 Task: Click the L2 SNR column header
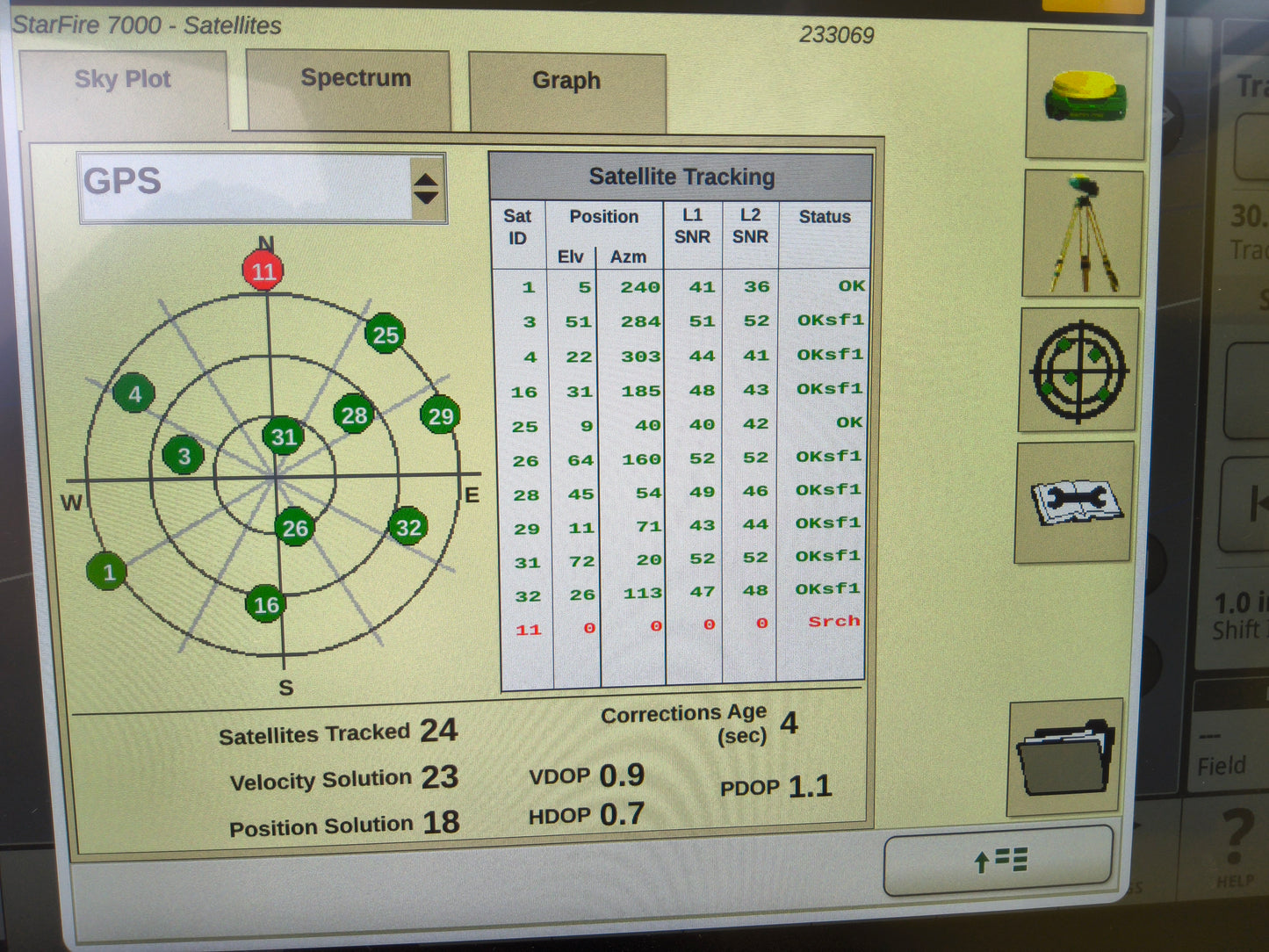point(750,226)
